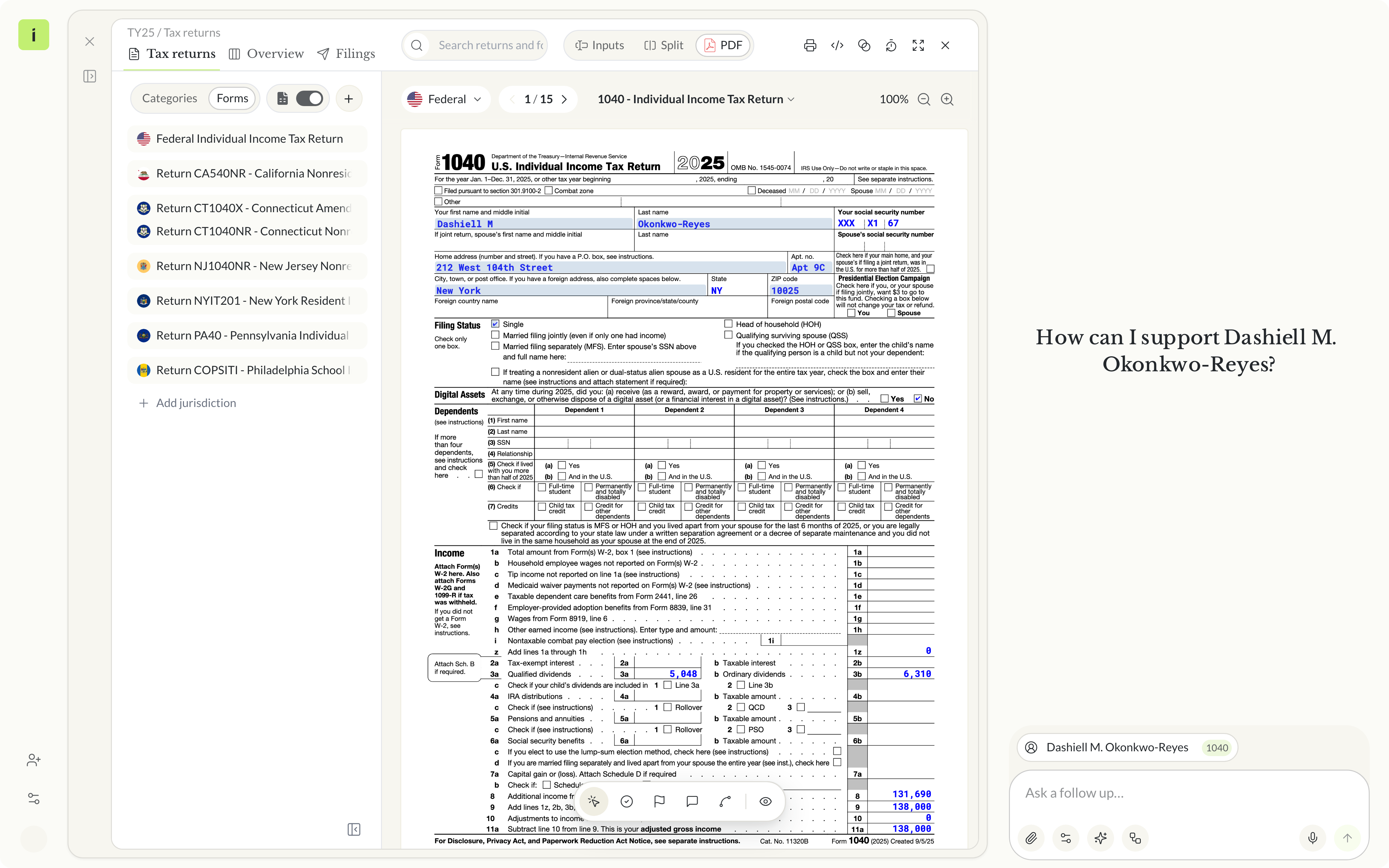Click zoom in magnifier icon
The image size is (1389, 868).
[947, 99]
